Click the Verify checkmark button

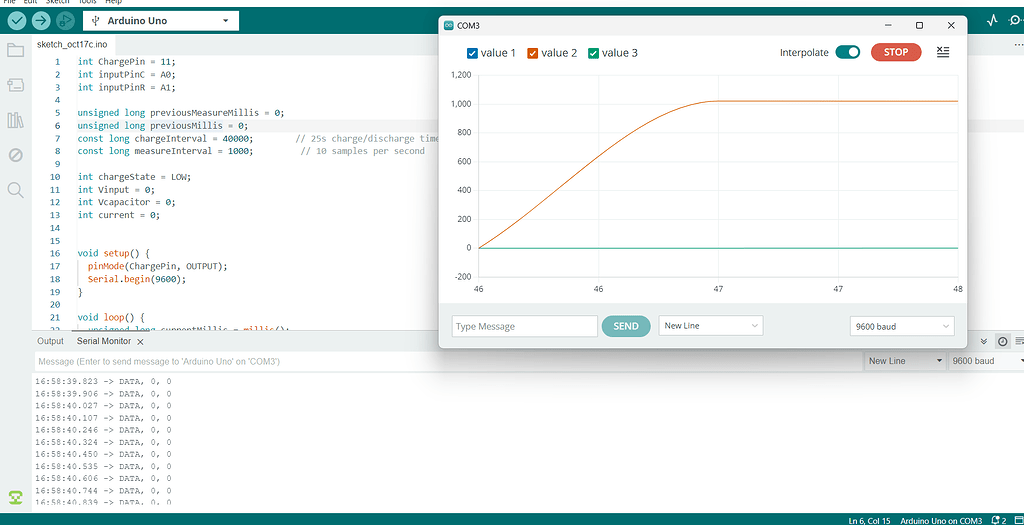[17, 20]
